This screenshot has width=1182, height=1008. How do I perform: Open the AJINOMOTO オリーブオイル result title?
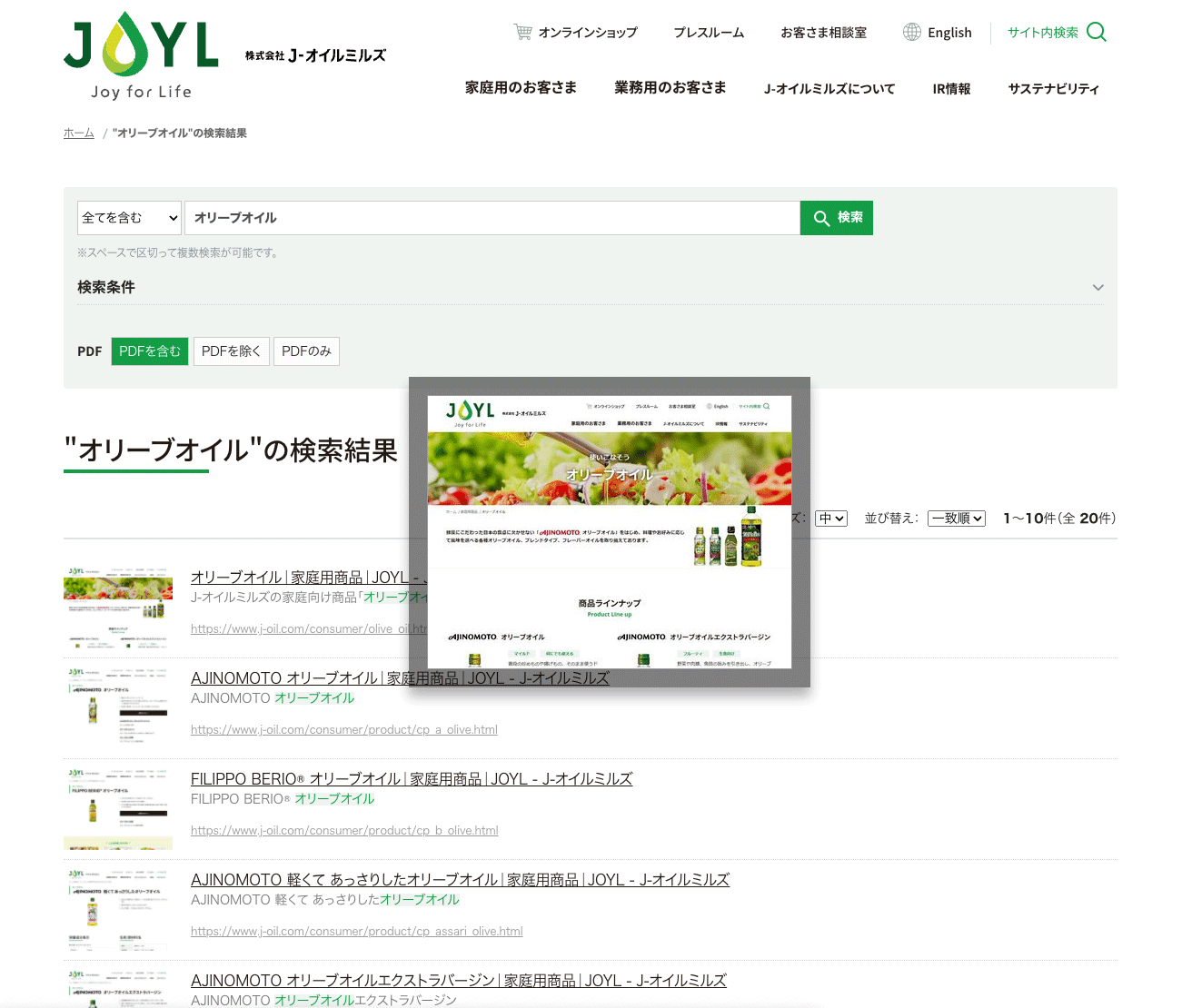pyautogui.click(x=400, y=678)
